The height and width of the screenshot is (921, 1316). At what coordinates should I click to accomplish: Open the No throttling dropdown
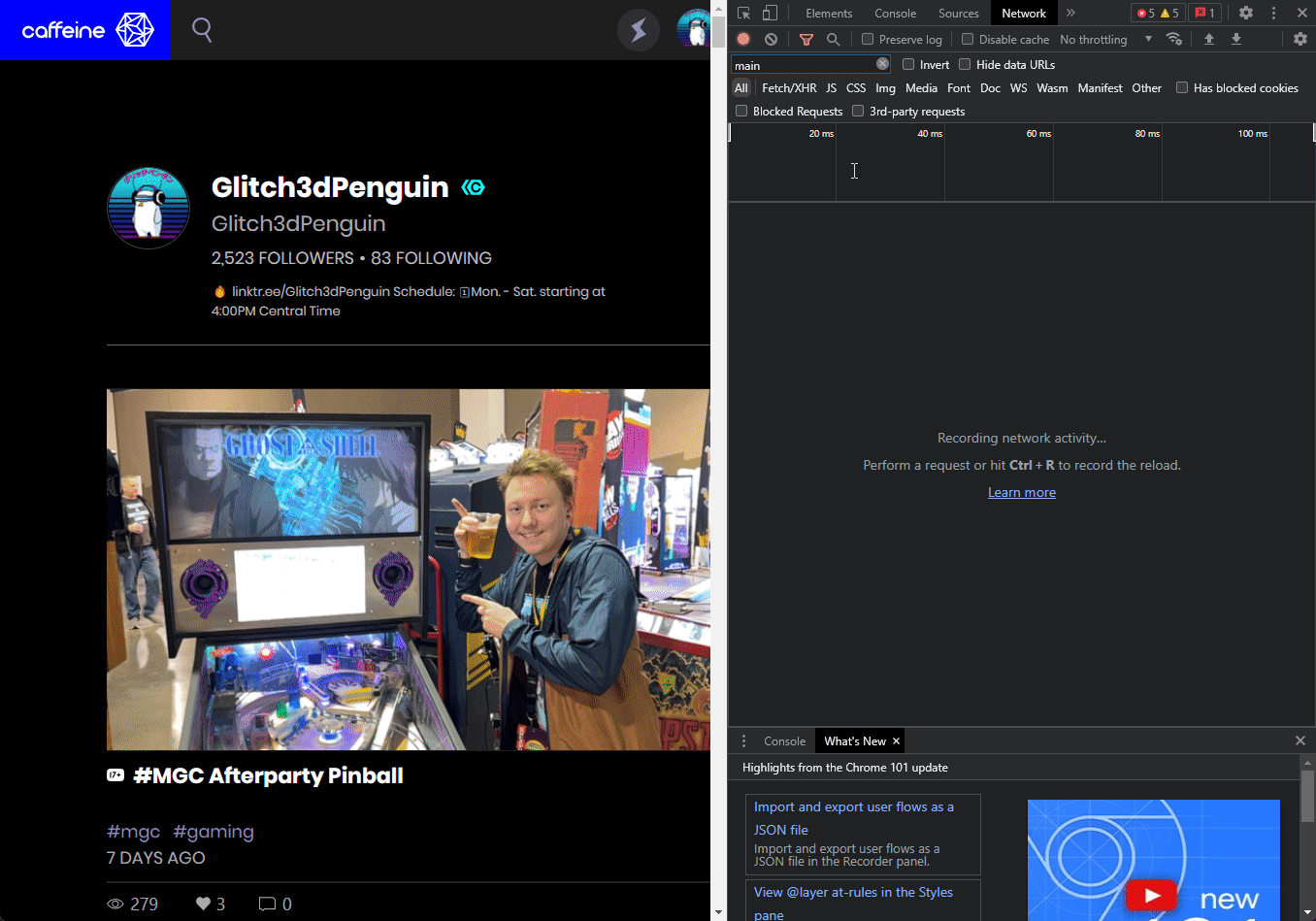coord(1105,40)
